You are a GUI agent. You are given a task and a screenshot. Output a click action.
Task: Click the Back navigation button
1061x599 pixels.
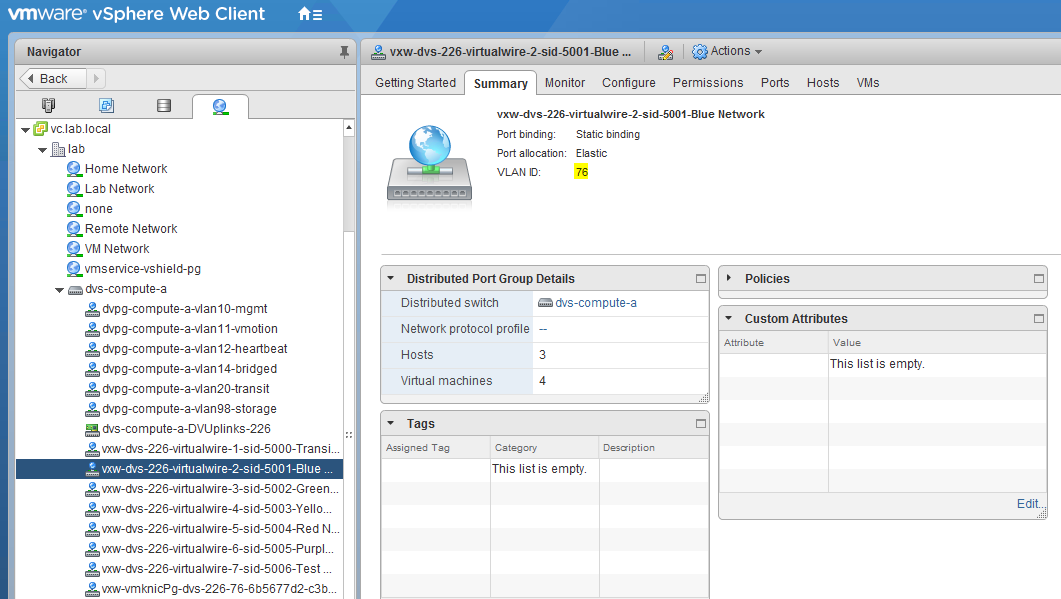[x=47, y=78]
